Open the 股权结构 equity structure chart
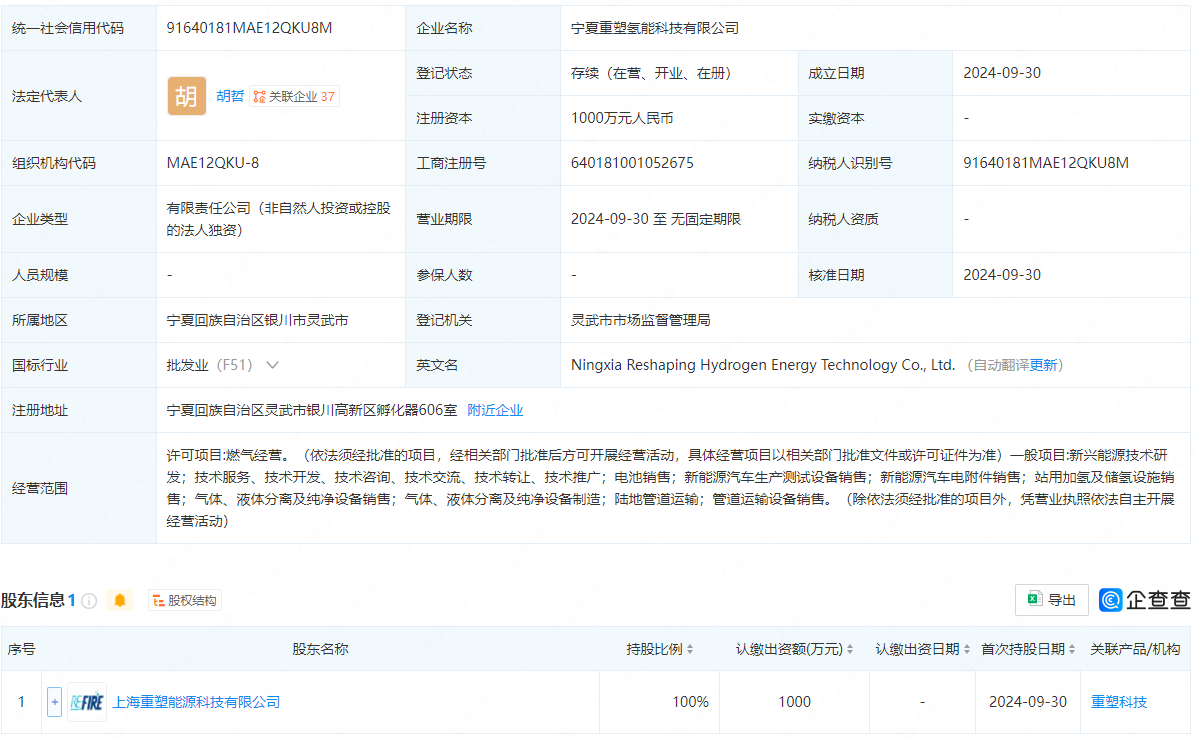This screenshot has height=740, width=1195. [184, 601]
